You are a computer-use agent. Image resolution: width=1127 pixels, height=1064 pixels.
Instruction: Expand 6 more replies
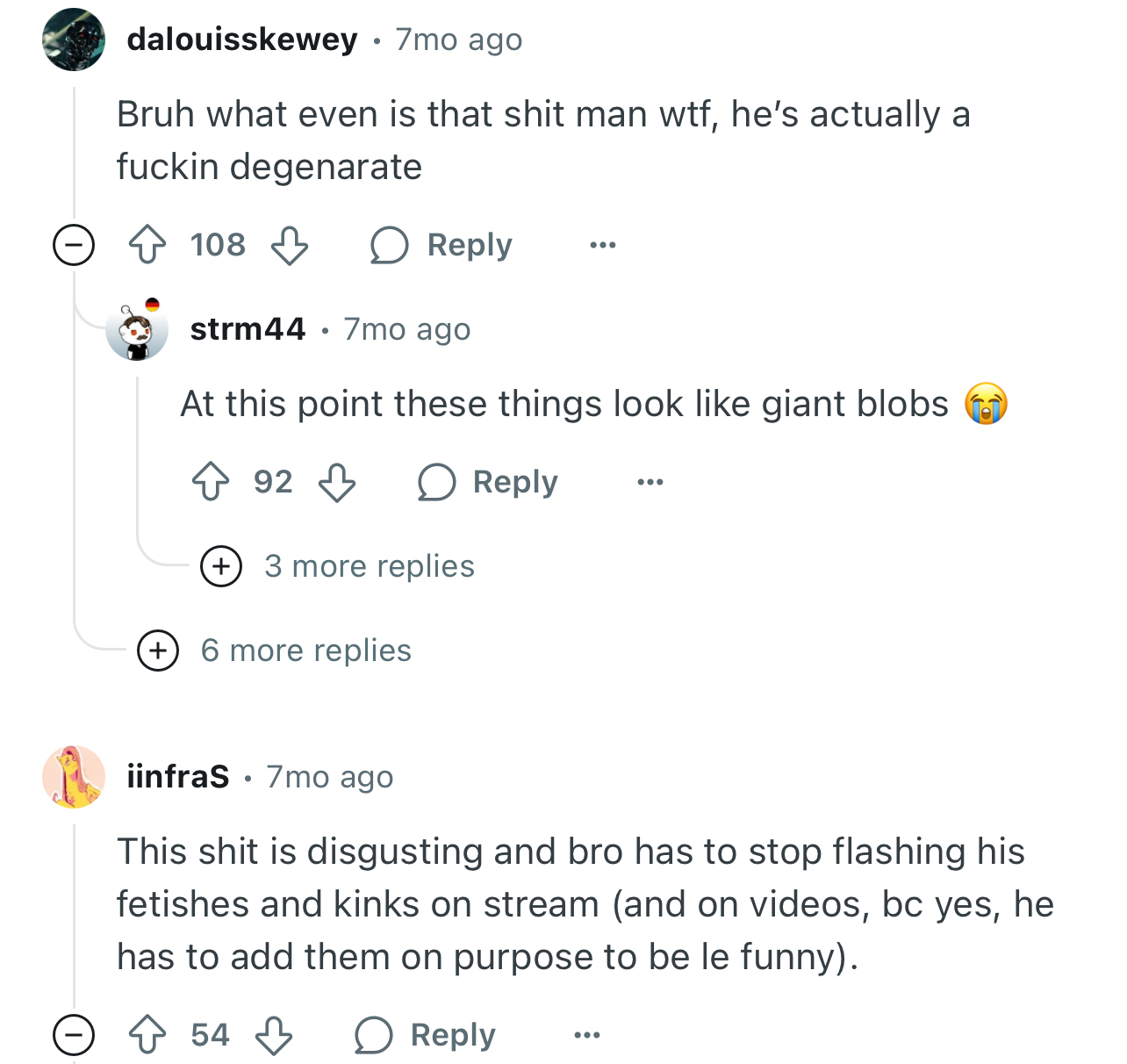158,651
